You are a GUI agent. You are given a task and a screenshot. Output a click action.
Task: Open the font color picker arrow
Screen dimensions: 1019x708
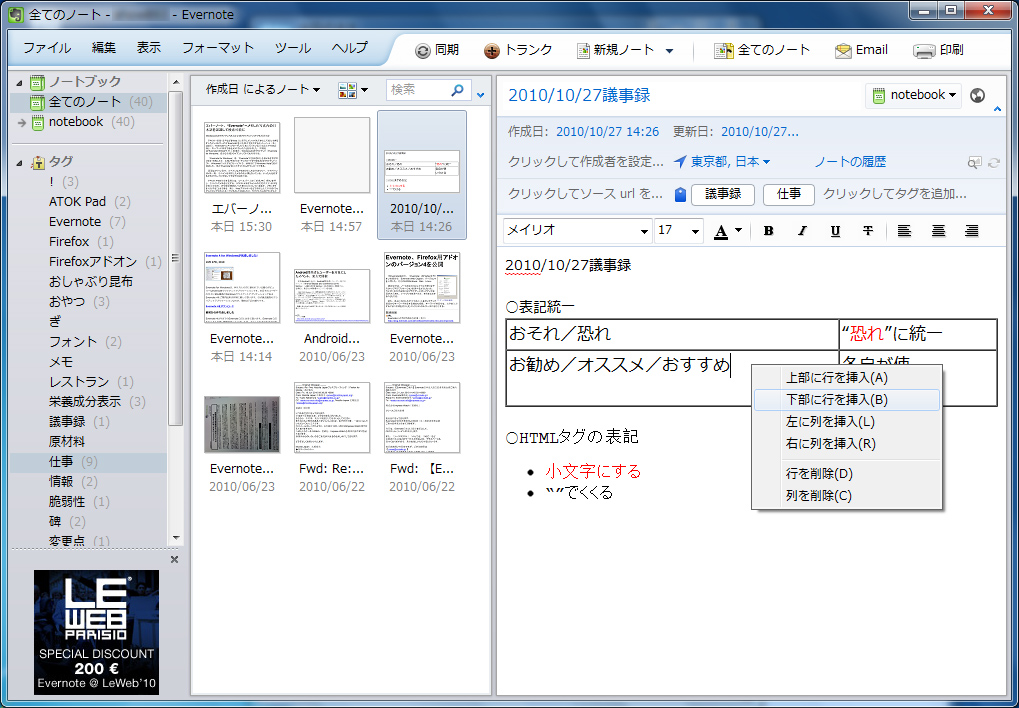[736, 231]
